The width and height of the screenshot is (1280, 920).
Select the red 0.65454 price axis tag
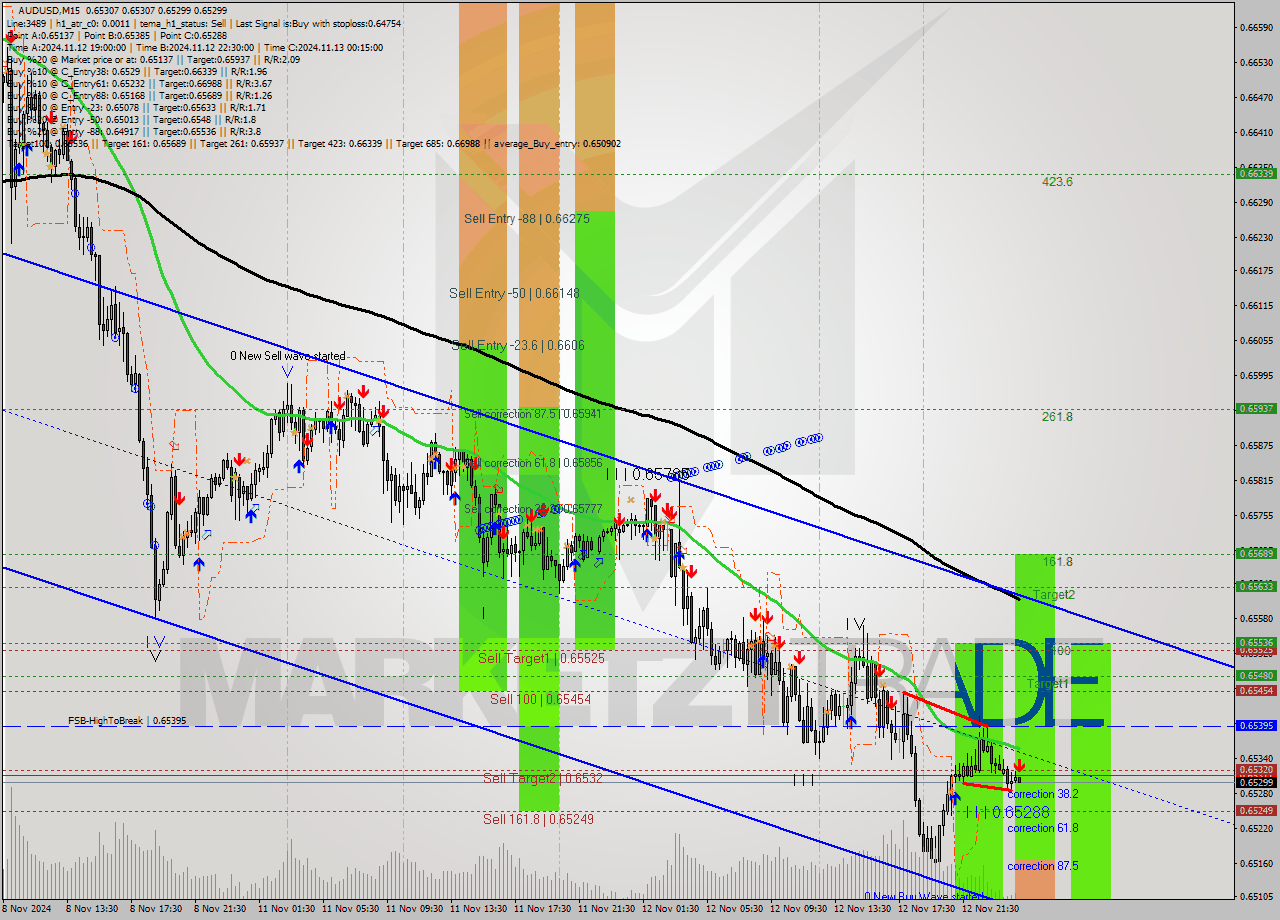pyautogui.click(x=1256, y=691)
